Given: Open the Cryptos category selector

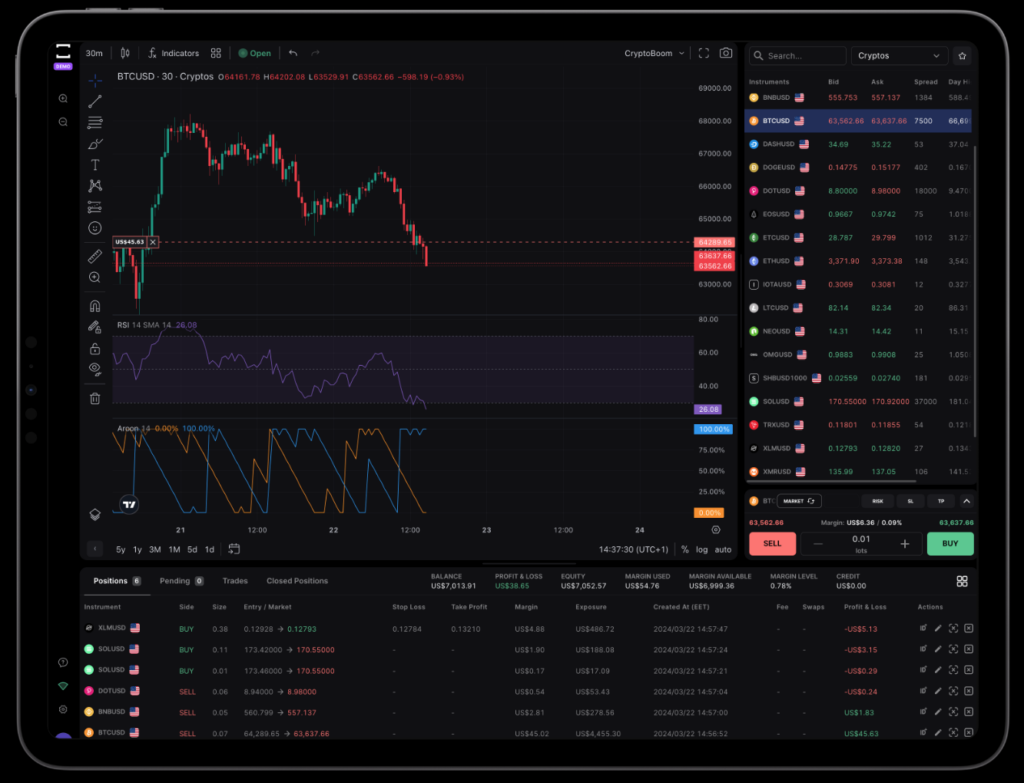Looking at the screenshot, I should 897,55.
